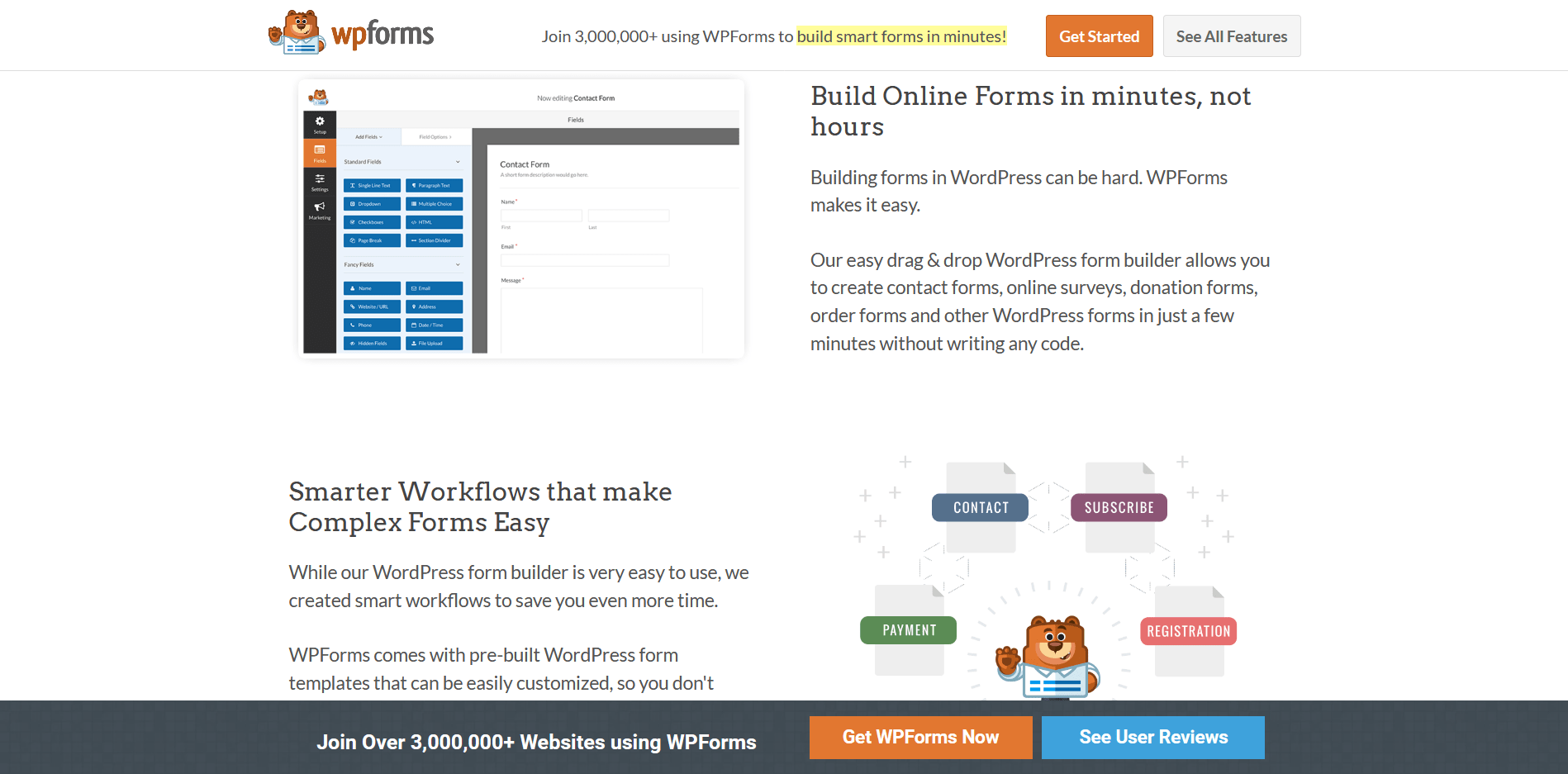The image size is (1568, 774).
Task: Add the Checkboxes field
Action: pos(372,222)
